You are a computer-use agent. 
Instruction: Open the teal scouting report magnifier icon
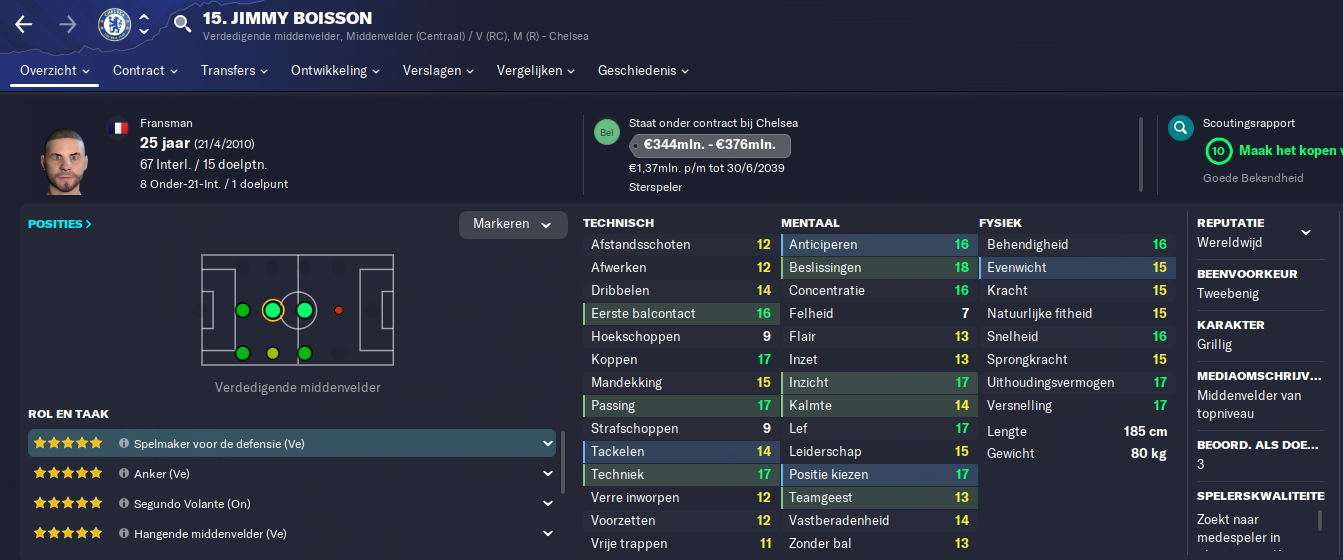[1181, 128]
